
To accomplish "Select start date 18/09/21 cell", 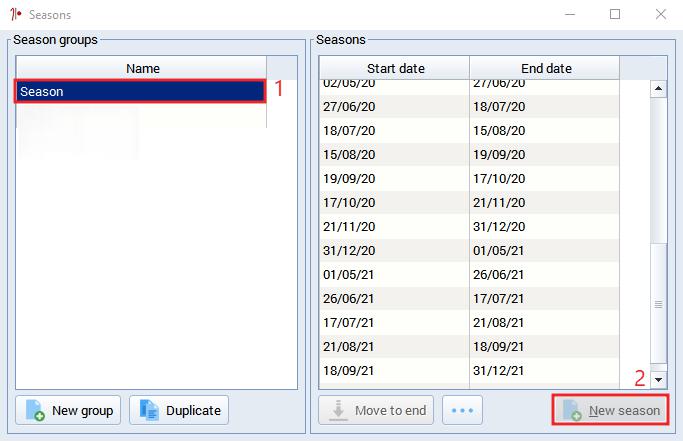I will click(x=394, y=370).
